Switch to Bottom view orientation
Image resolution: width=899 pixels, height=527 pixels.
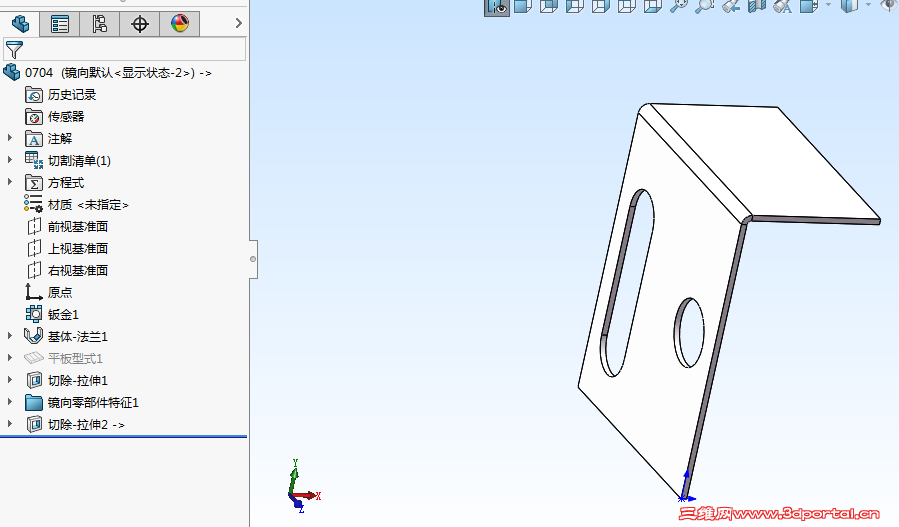click(x=652, y=6)
